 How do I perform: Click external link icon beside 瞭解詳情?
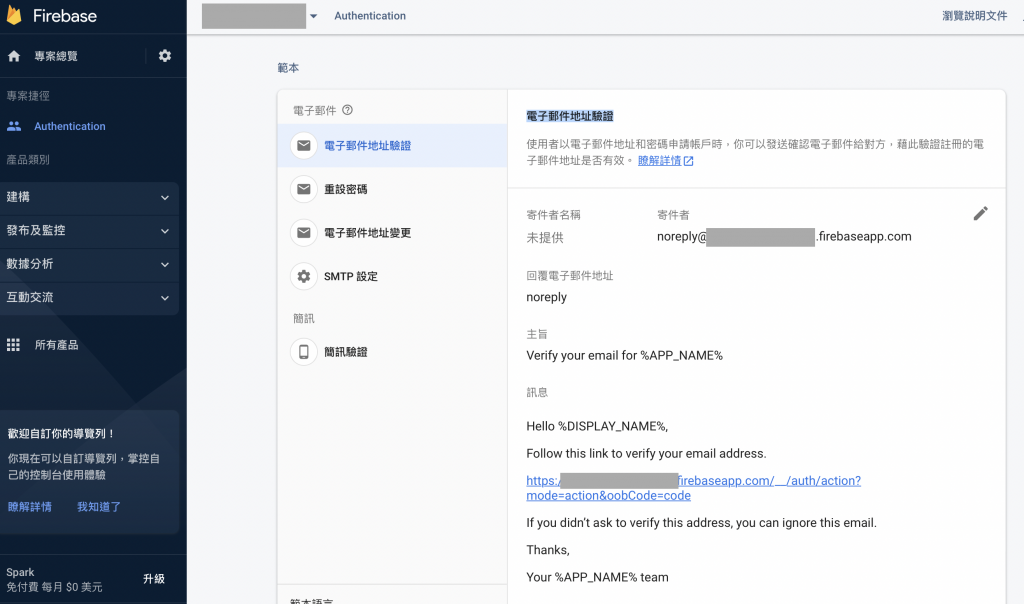click(x=688, y=161)
